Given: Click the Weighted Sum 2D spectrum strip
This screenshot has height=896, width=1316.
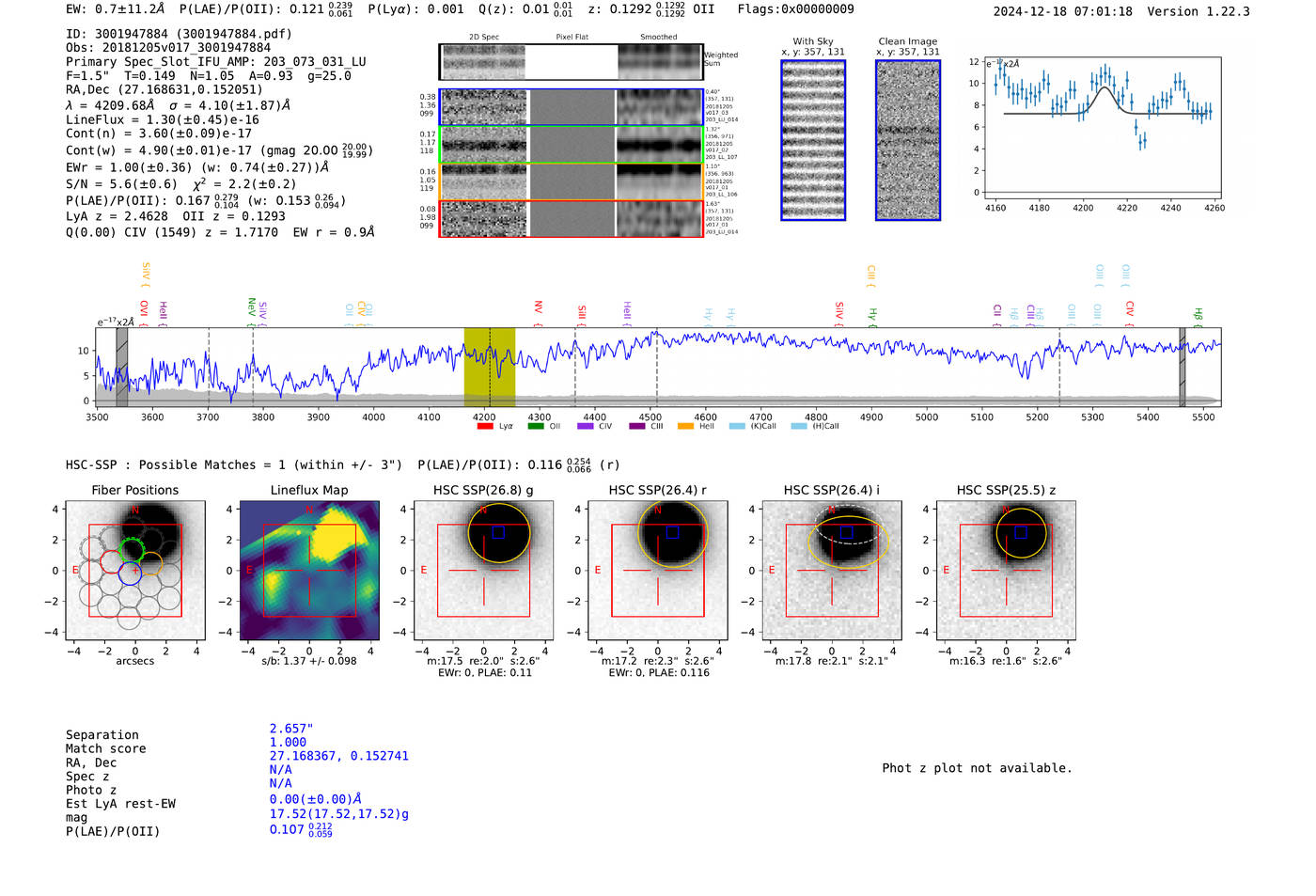Looking at the screenshot, I should click(571, 62).
